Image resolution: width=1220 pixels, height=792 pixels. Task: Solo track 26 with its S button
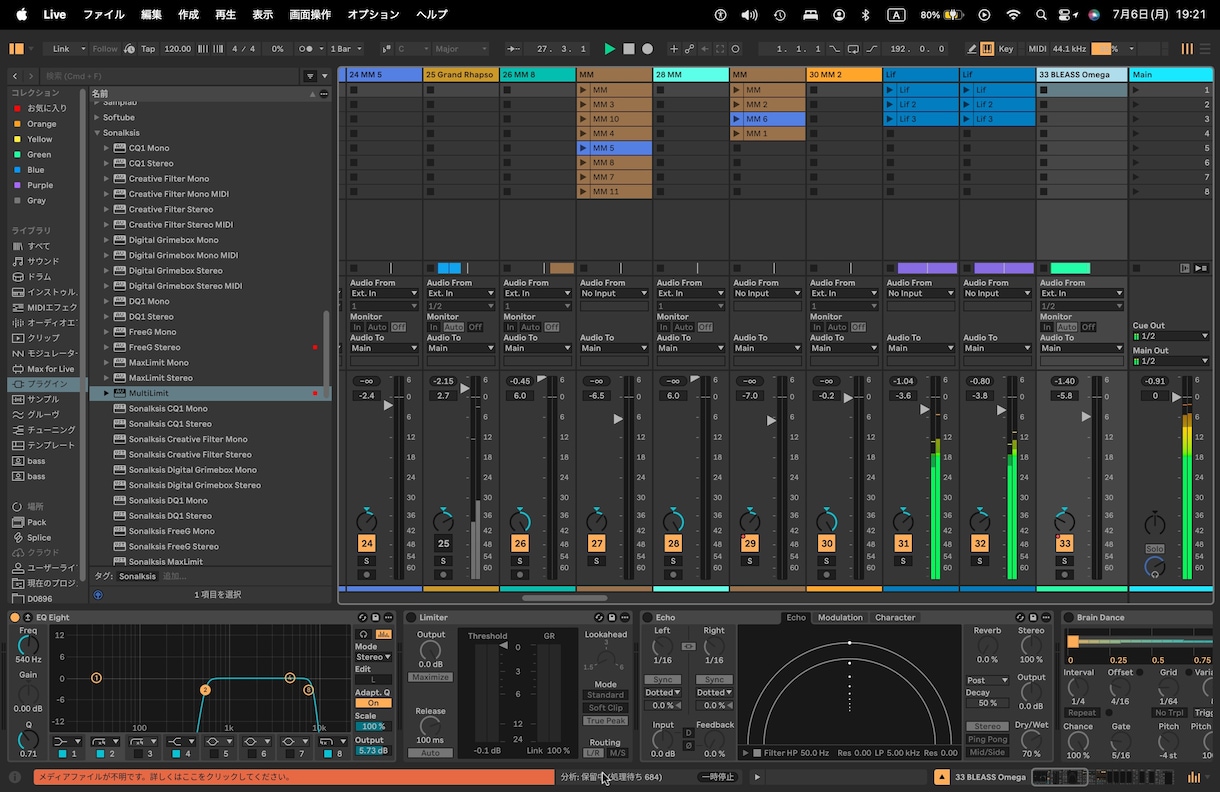[x=520, y=561]
